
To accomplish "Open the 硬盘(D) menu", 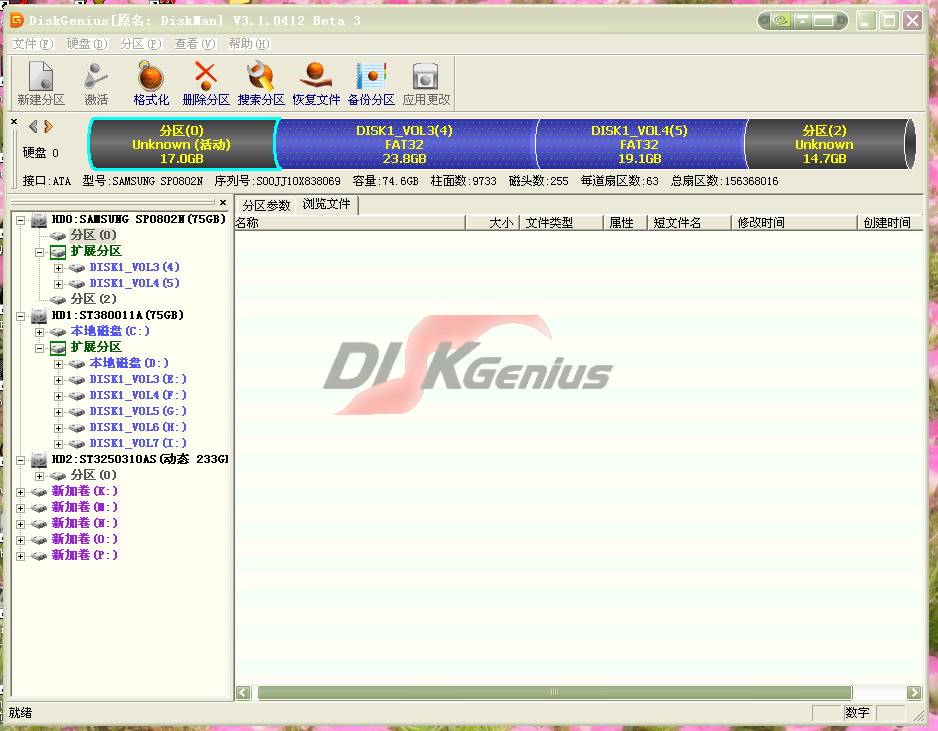I will click(87, 44).
